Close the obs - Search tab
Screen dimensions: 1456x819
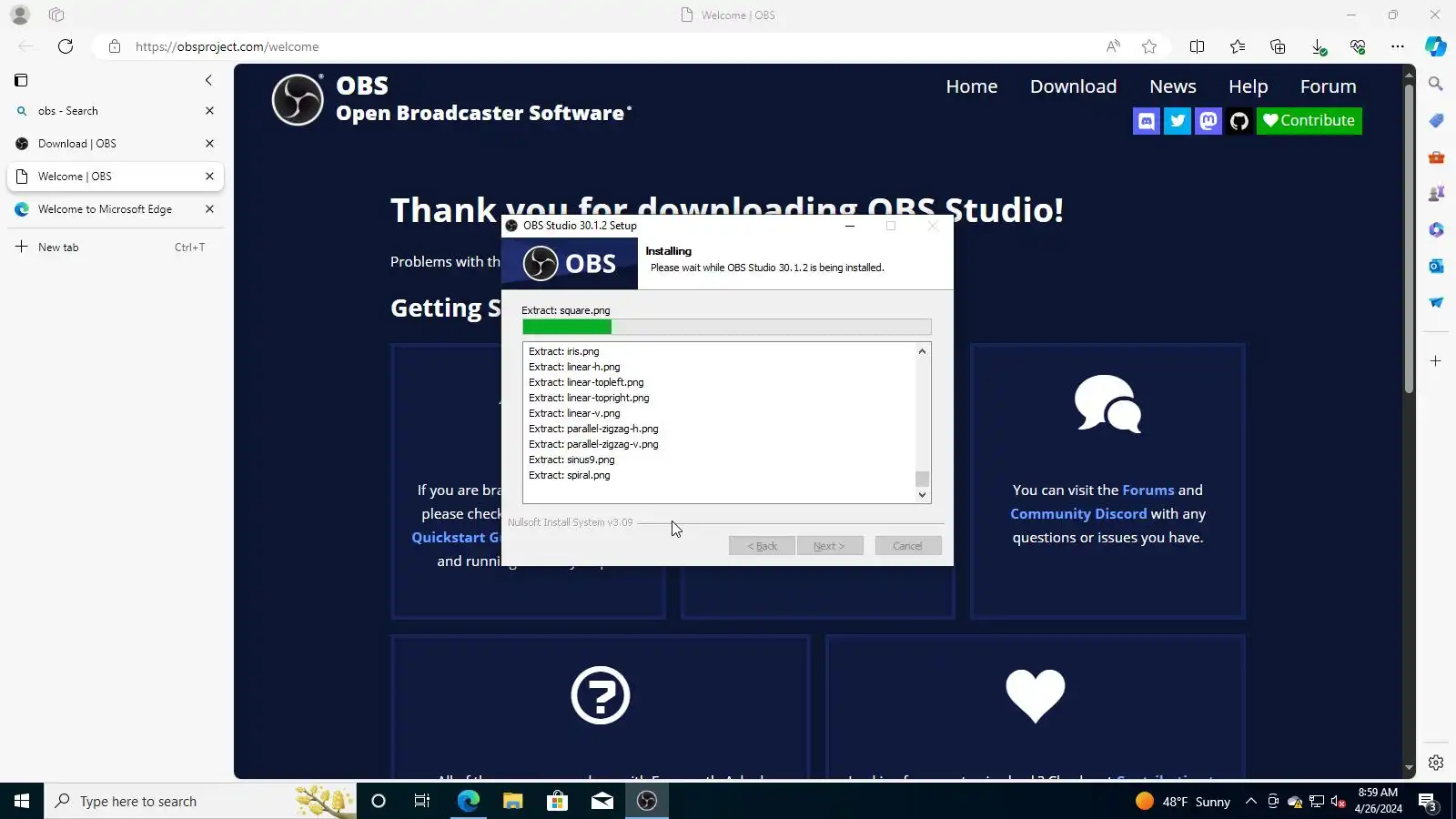pos(209,111)
